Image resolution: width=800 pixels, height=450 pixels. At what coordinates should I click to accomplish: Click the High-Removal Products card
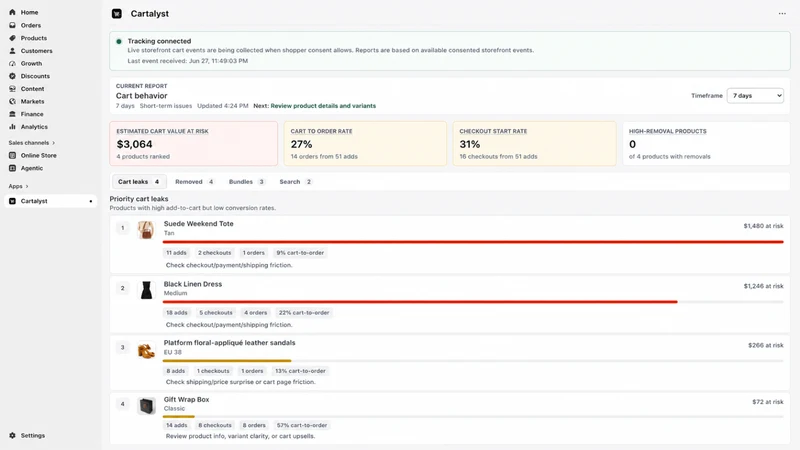click(706, 143)
